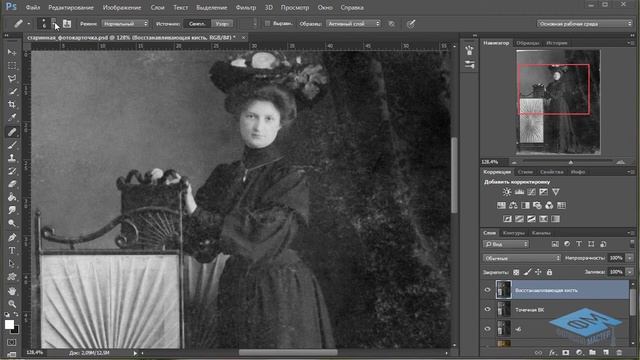Select the Healing Brush tool
Viewport: 640px width, 360px height.
point(12,131)
